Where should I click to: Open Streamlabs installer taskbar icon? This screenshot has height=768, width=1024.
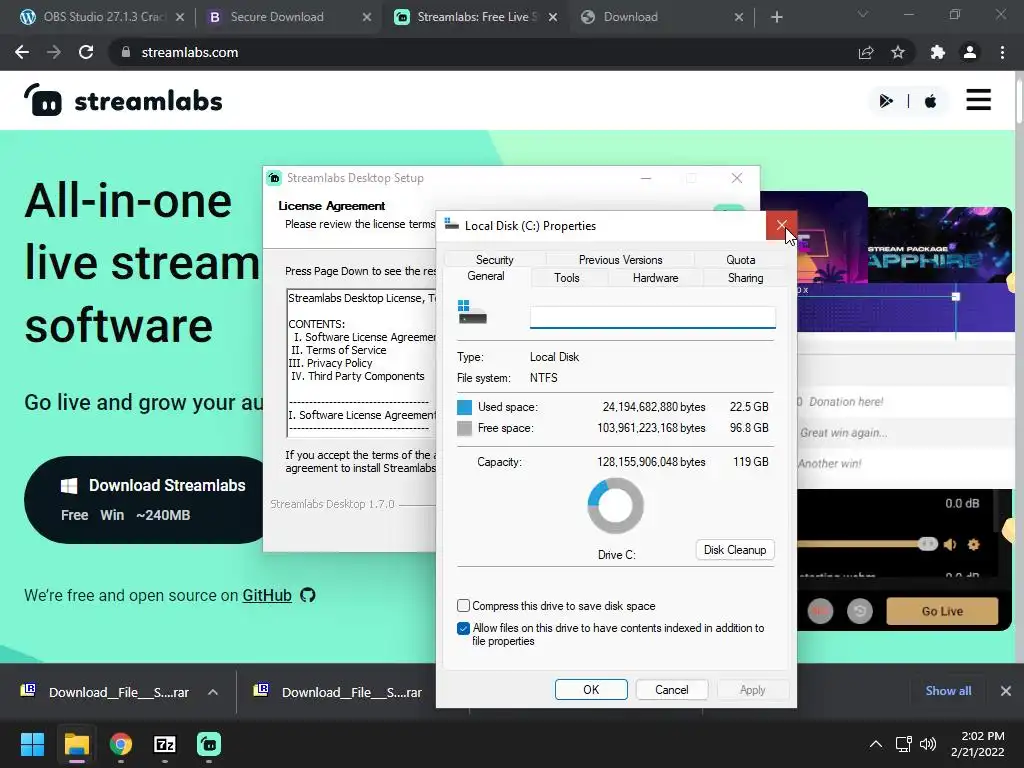[209, 744]
